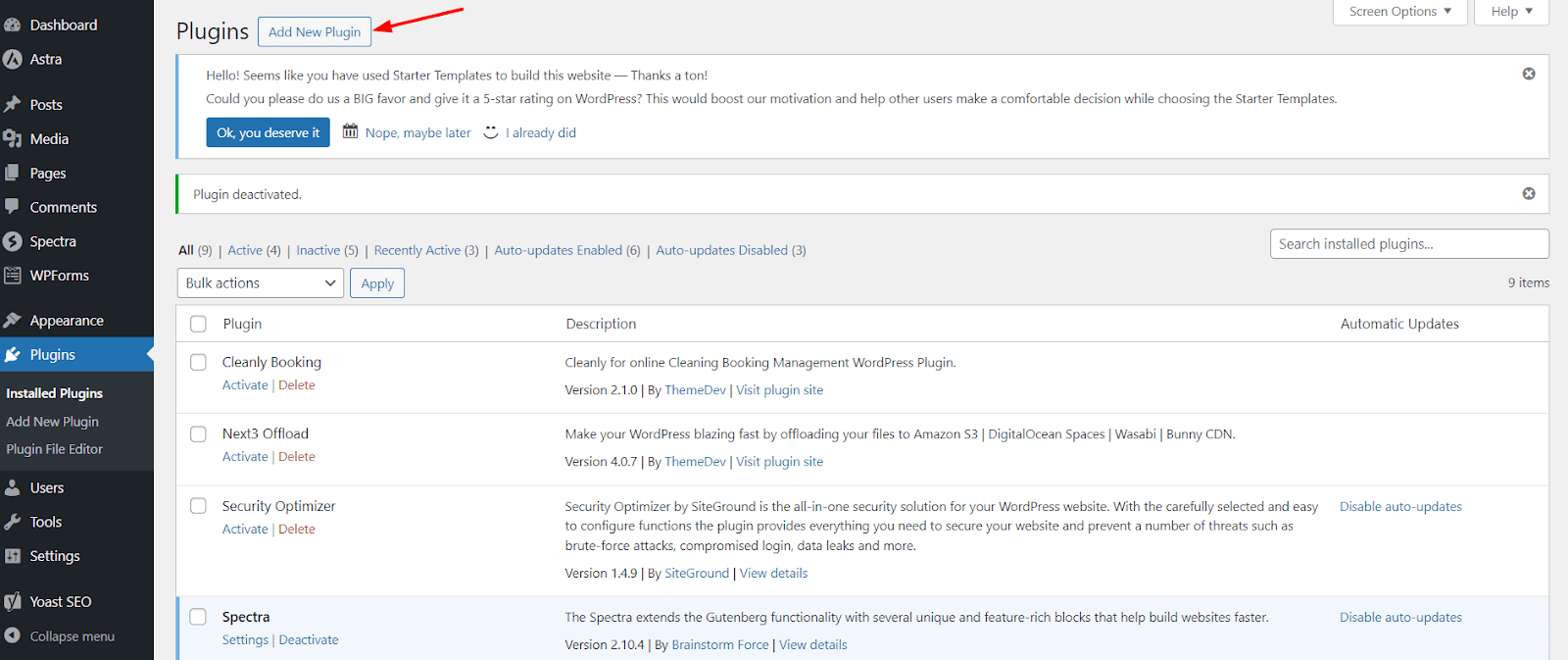Open Add New Plugin in the sidebar submenu

coord(53,422)
